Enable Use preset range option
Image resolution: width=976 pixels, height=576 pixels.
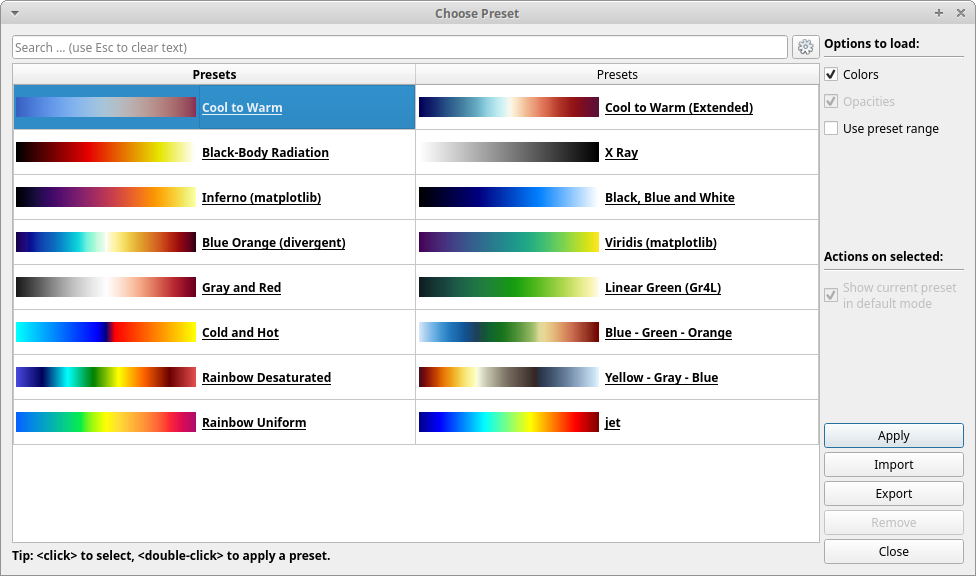click(831, 128)
